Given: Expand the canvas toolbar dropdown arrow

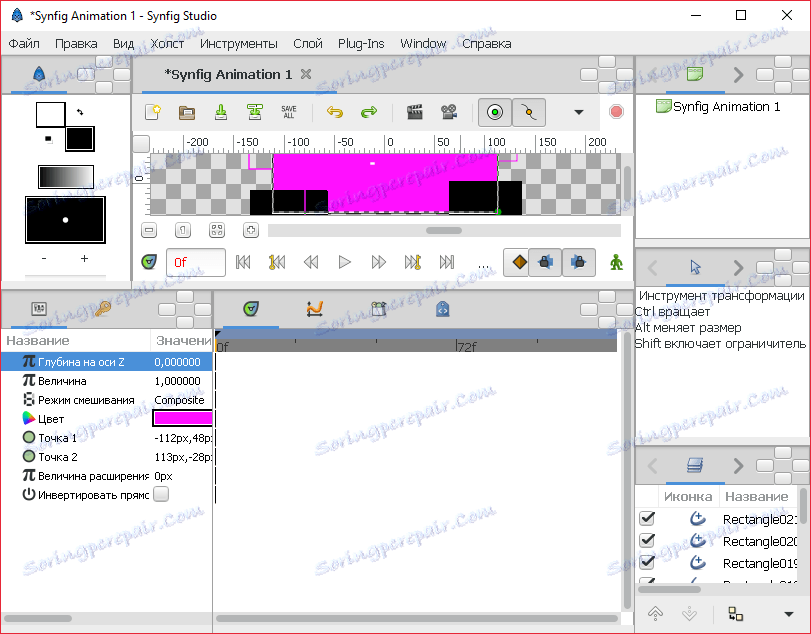Looking at the screenshot, I should [578, 112].
